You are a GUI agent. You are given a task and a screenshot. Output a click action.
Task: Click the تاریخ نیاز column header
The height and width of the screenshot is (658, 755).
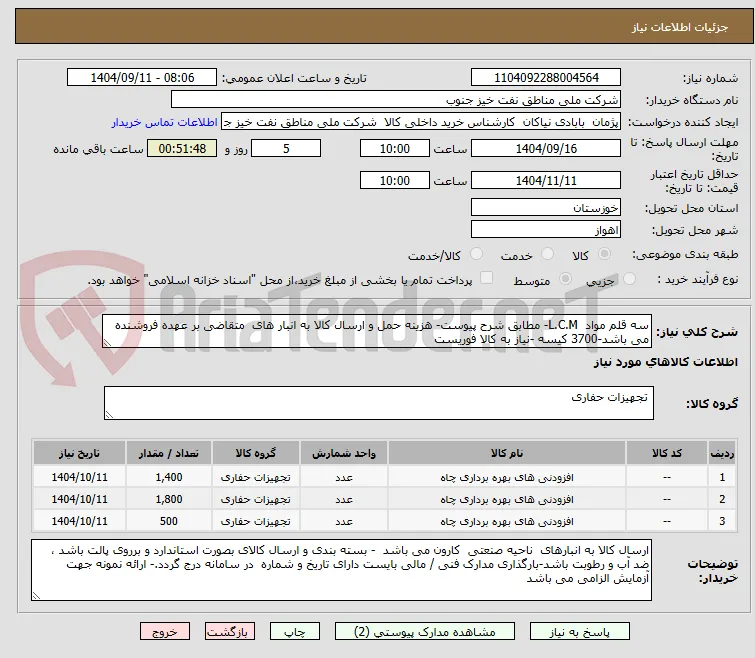(79, 453)
